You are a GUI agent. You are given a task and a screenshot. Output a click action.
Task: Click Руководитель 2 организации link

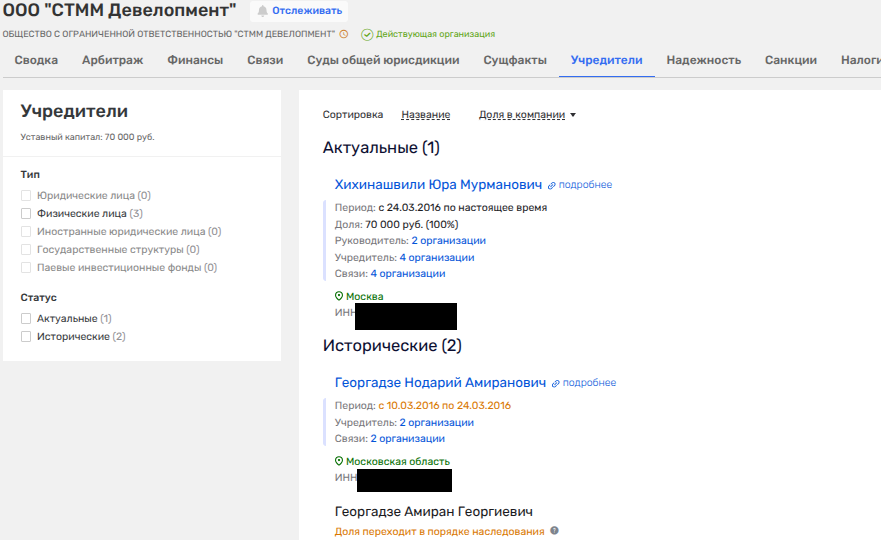(448, 241)
